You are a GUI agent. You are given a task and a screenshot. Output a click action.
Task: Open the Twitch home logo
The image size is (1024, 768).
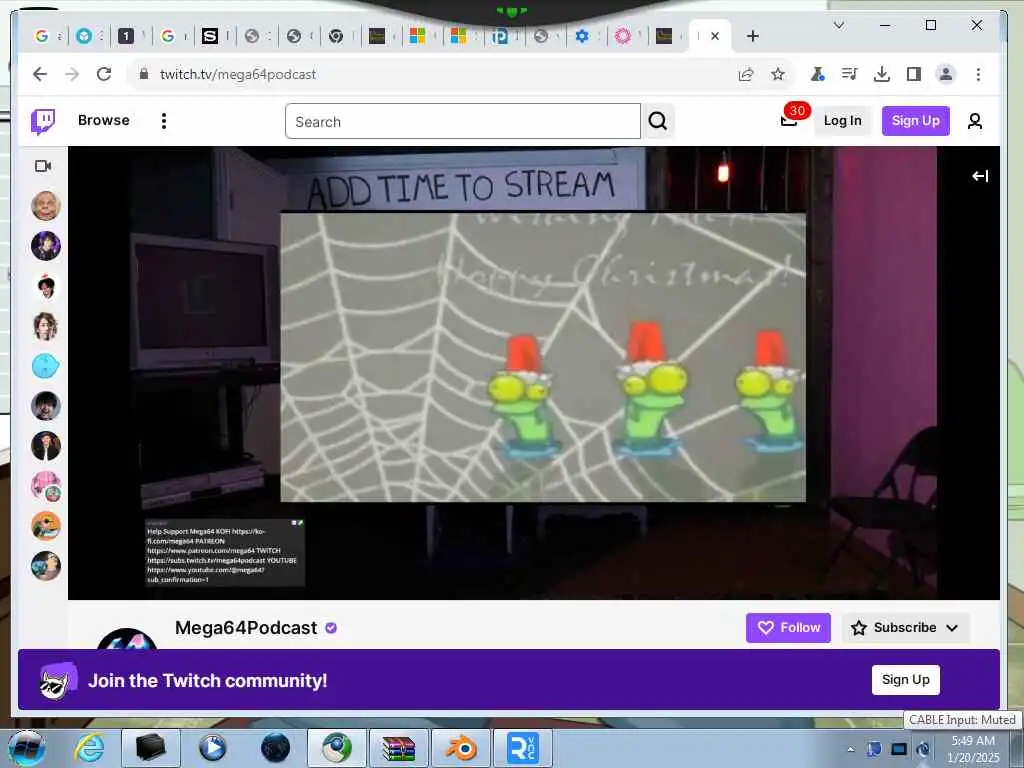click(43, 121)
